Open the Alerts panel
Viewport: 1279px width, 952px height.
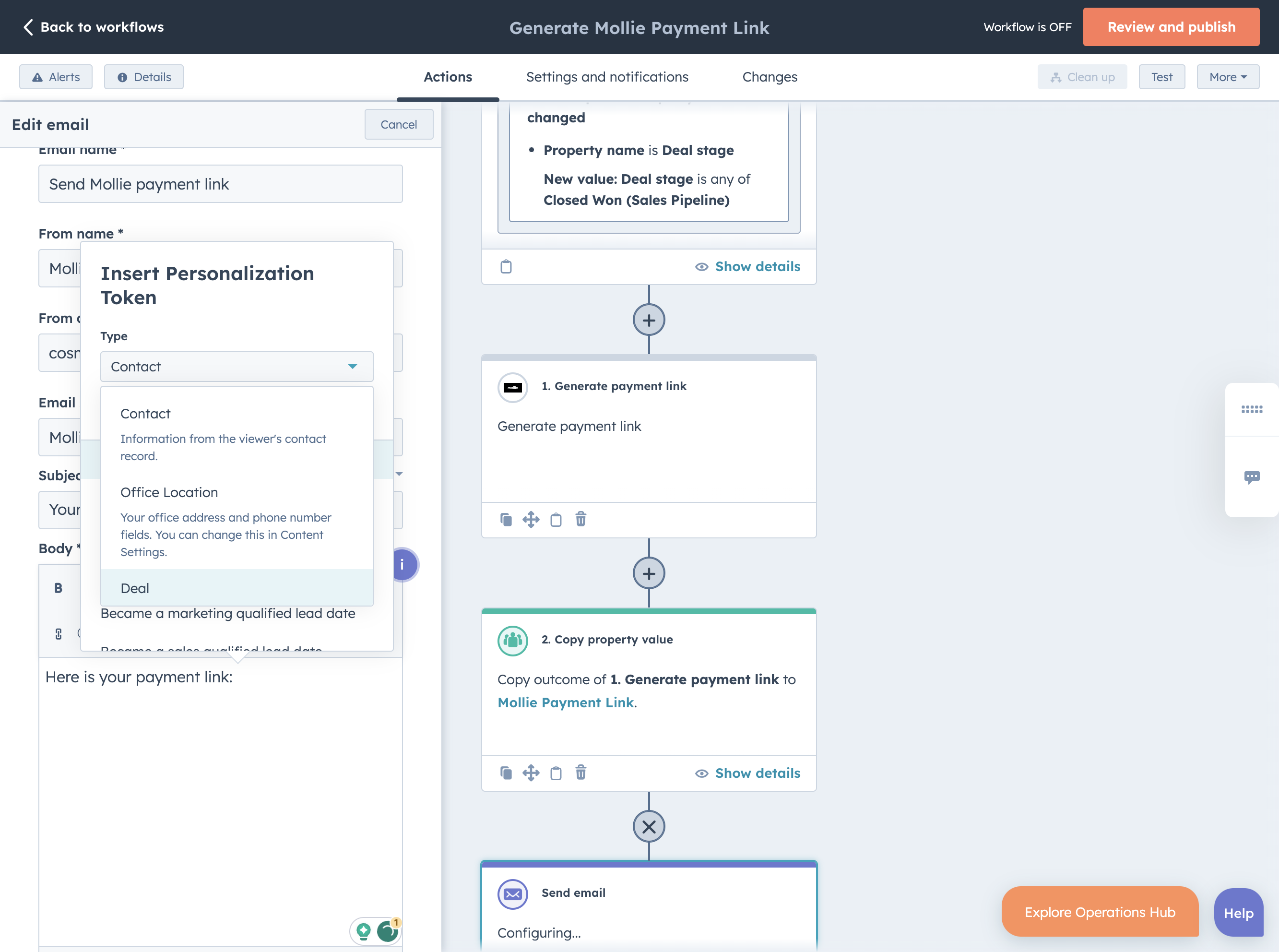click(x=56, y=77)
